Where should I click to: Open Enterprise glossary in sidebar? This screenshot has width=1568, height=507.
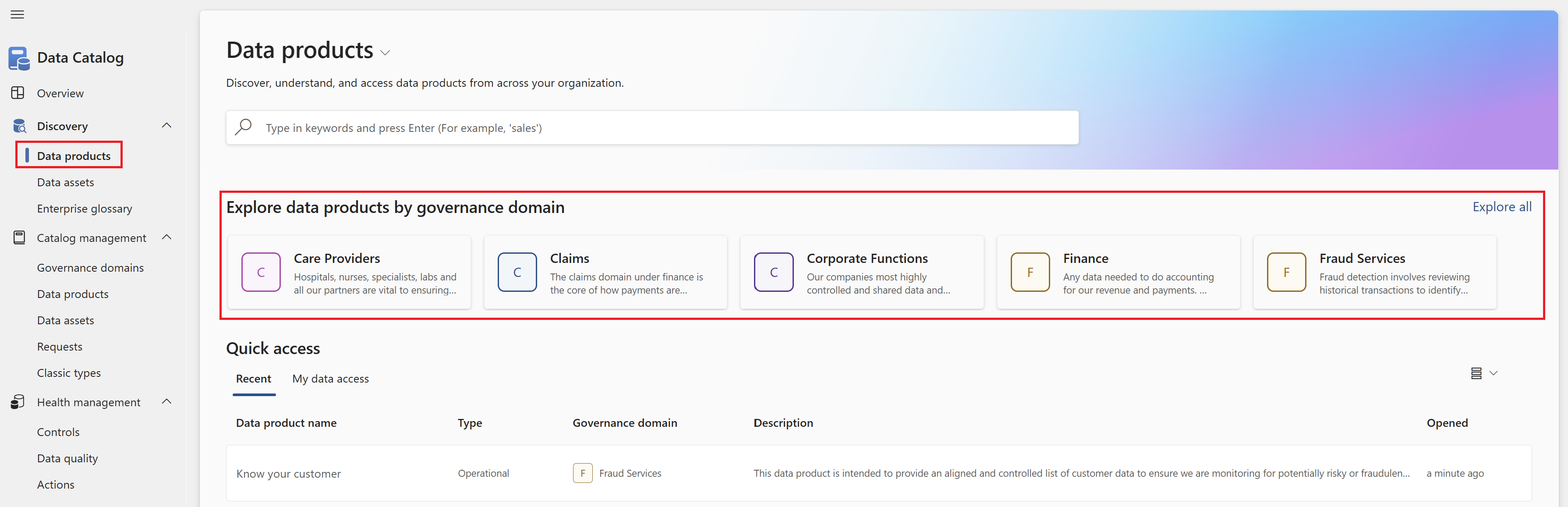84,209
